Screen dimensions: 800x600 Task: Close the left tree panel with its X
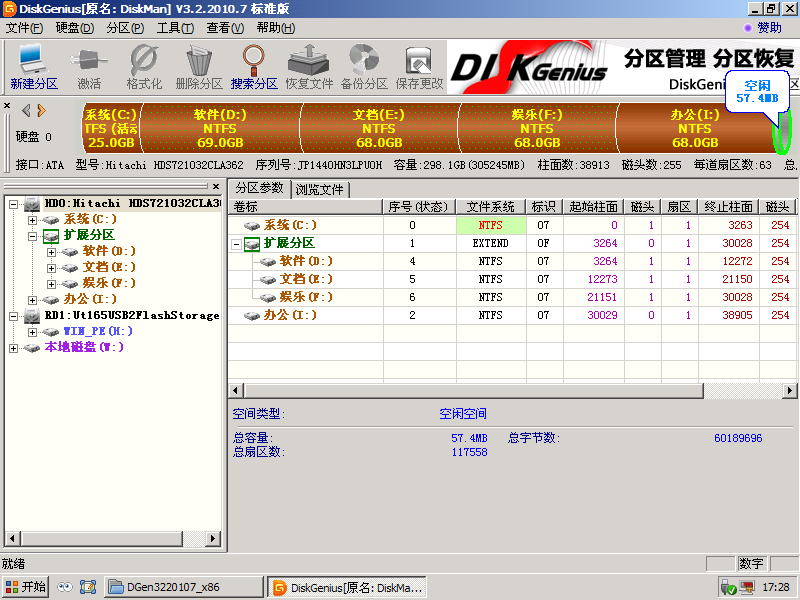pyautogui.click(x=216, y=186)
